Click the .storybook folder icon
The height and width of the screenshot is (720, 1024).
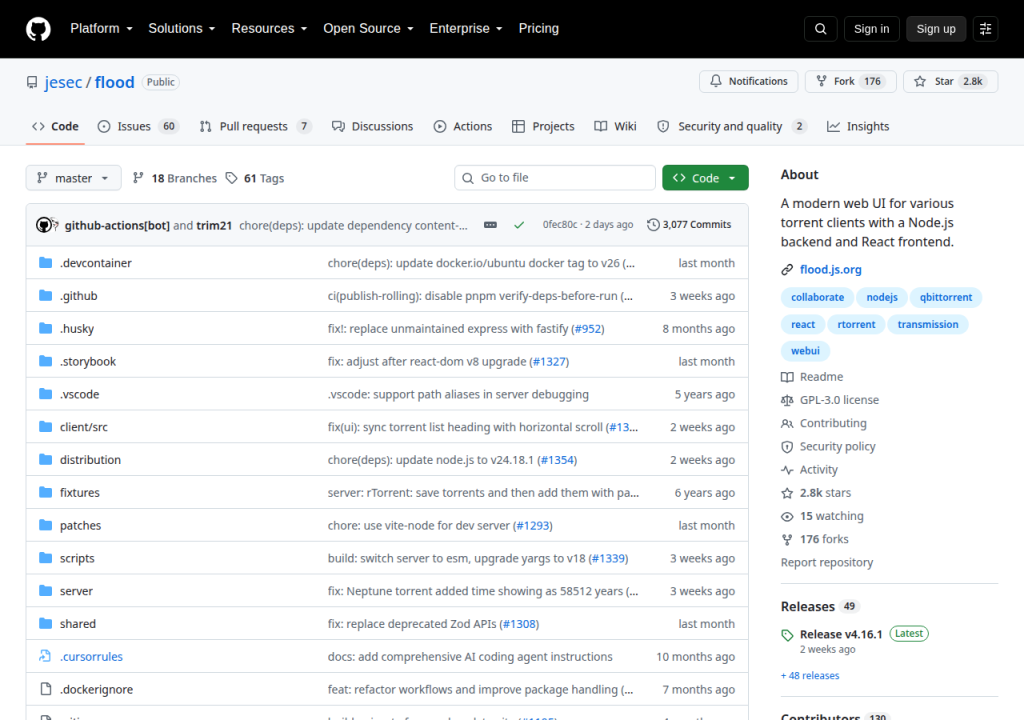coord(45,361)
